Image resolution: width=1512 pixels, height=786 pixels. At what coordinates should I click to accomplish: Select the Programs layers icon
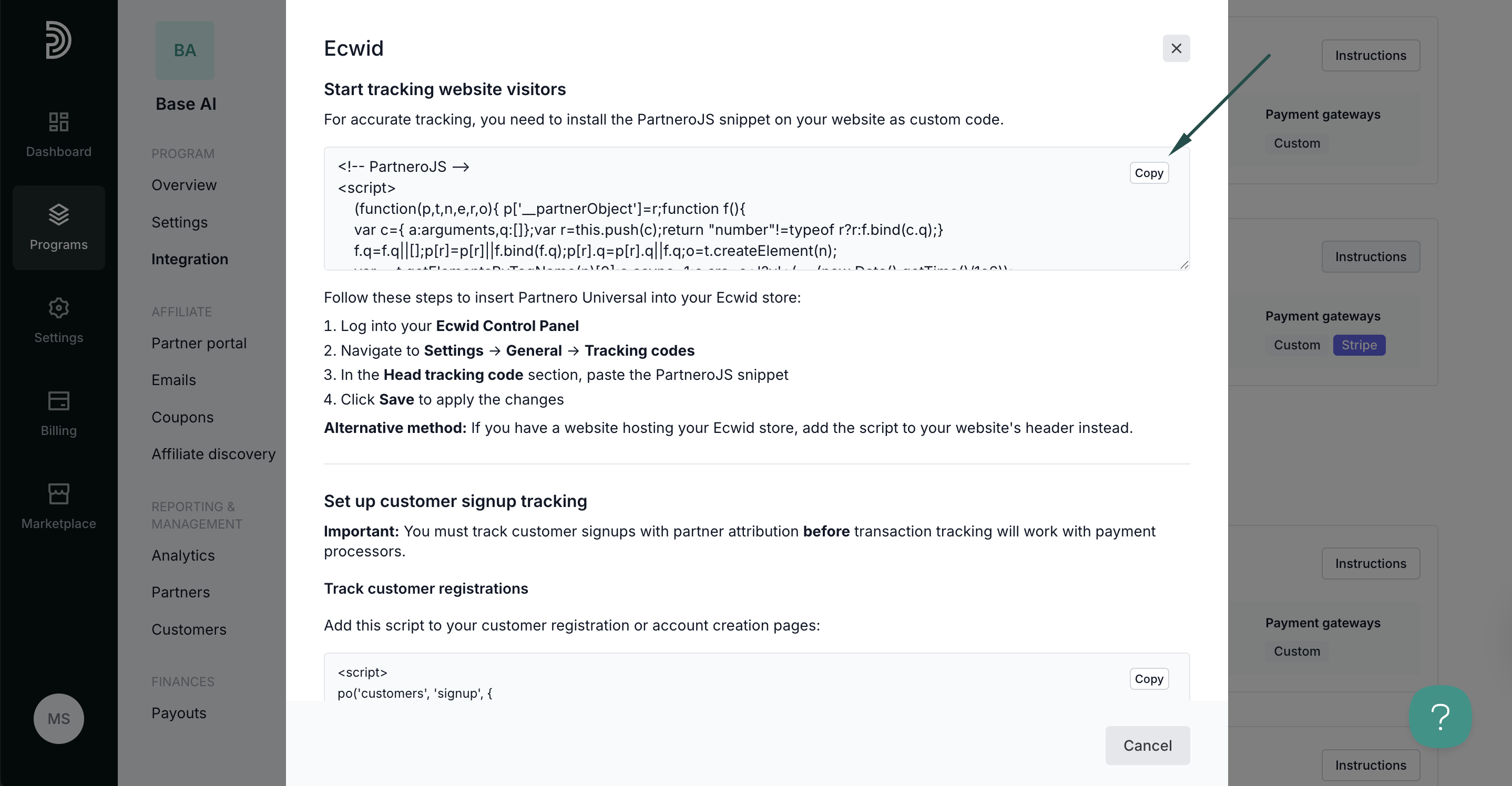(59, 215)
